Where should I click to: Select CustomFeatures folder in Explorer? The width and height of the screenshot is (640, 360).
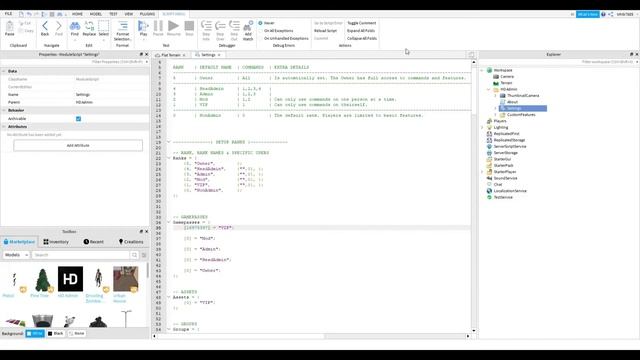tap(521, 115)
